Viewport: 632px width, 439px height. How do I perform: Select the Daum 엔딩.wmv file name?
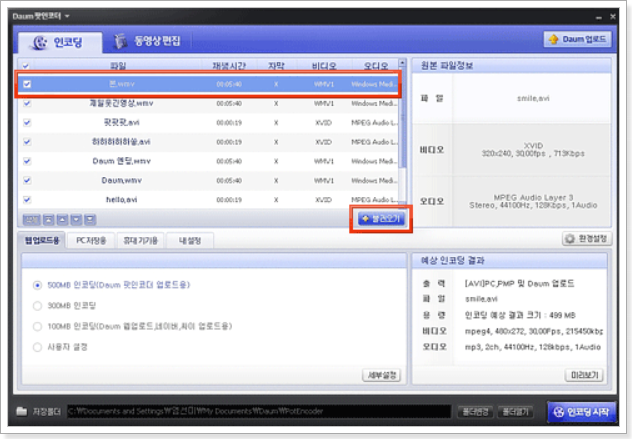[121, 161]
